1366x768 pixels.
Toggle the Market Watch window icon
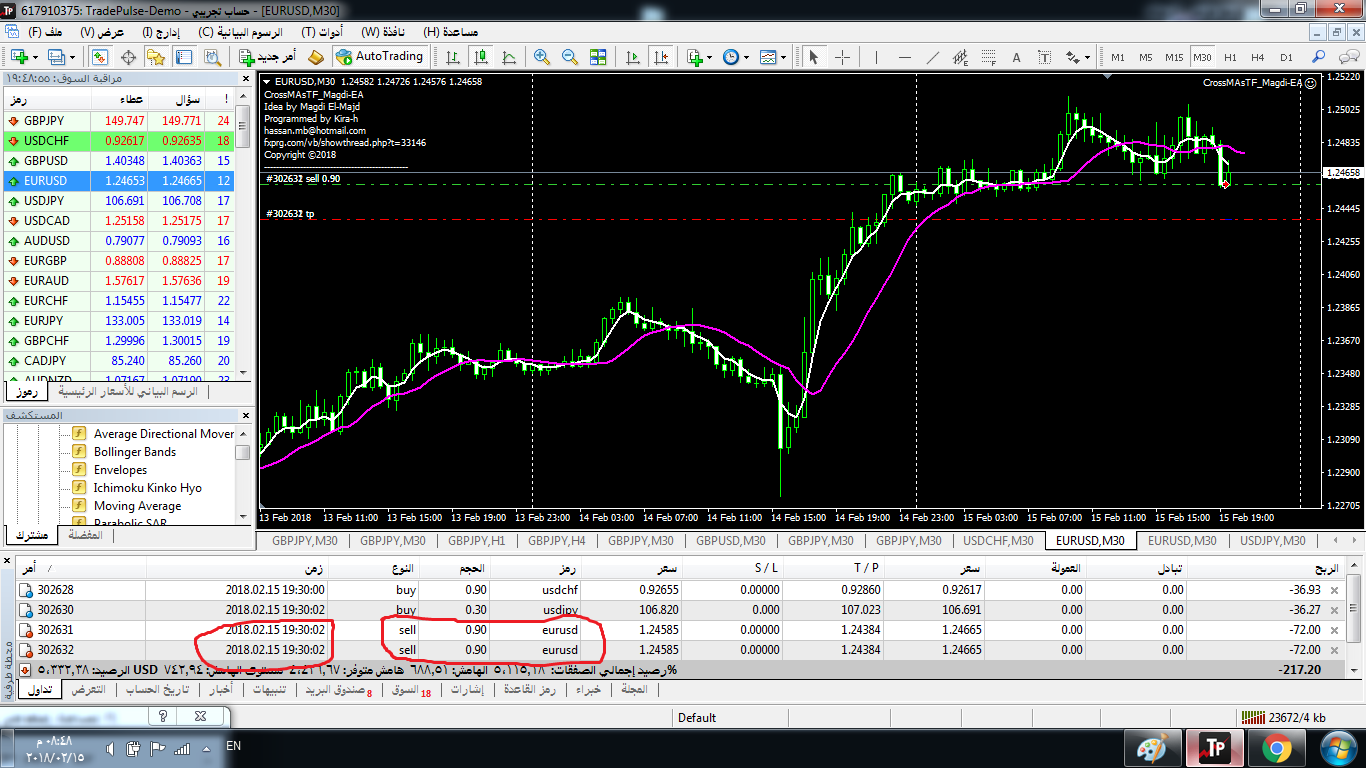(98, 57)
